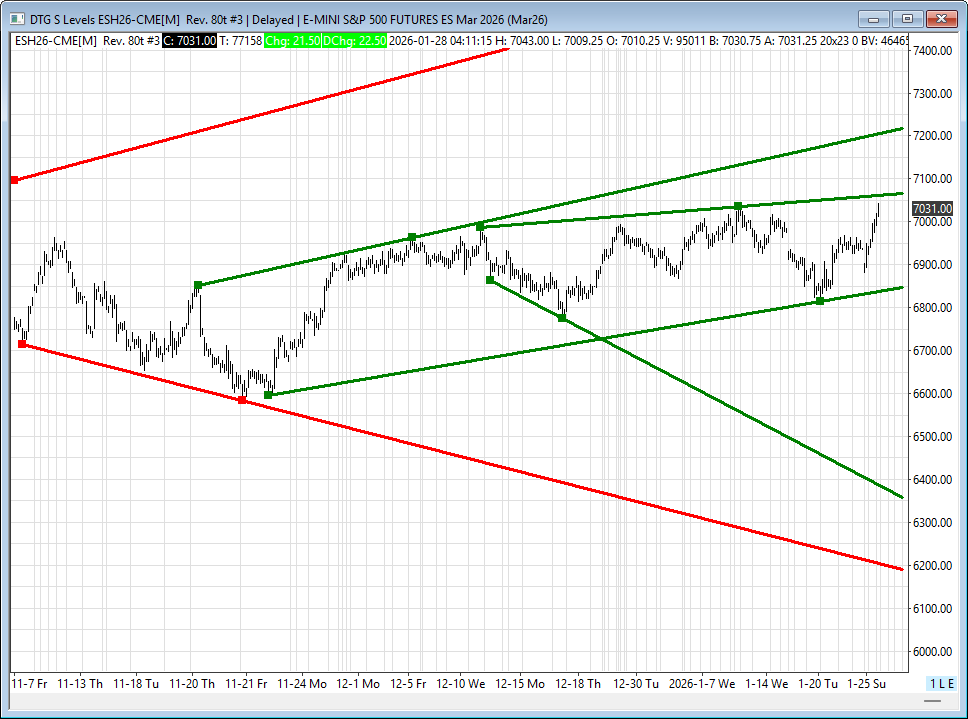
Task: Click the '12-30 Tu' date on time axis
Action: pos(636,683)
